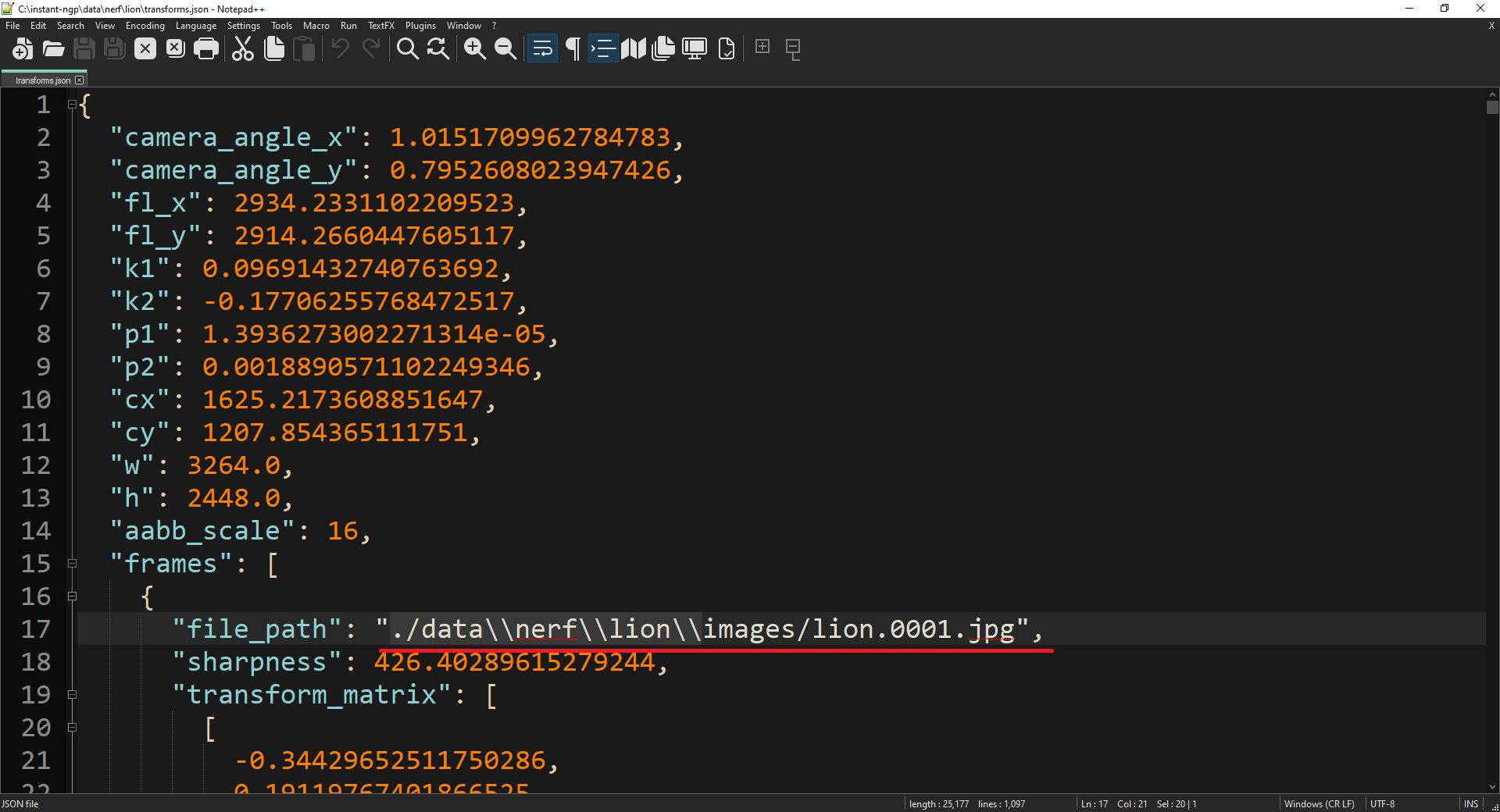Viewport: 1500px width, 812px height.
Task: Open the Search menu
Action: [70, 26]
